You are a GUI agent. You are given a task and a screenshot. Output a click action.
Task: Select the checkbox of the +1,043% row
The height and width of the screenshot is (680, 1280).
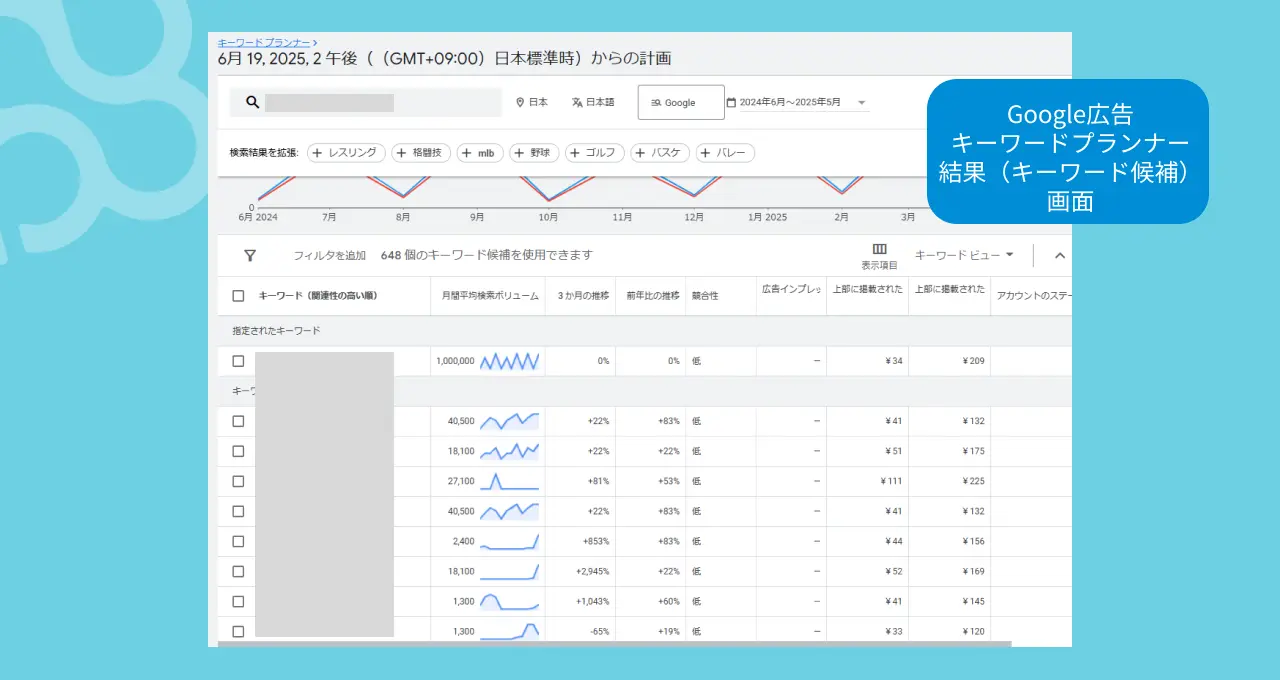coord(238,601)
